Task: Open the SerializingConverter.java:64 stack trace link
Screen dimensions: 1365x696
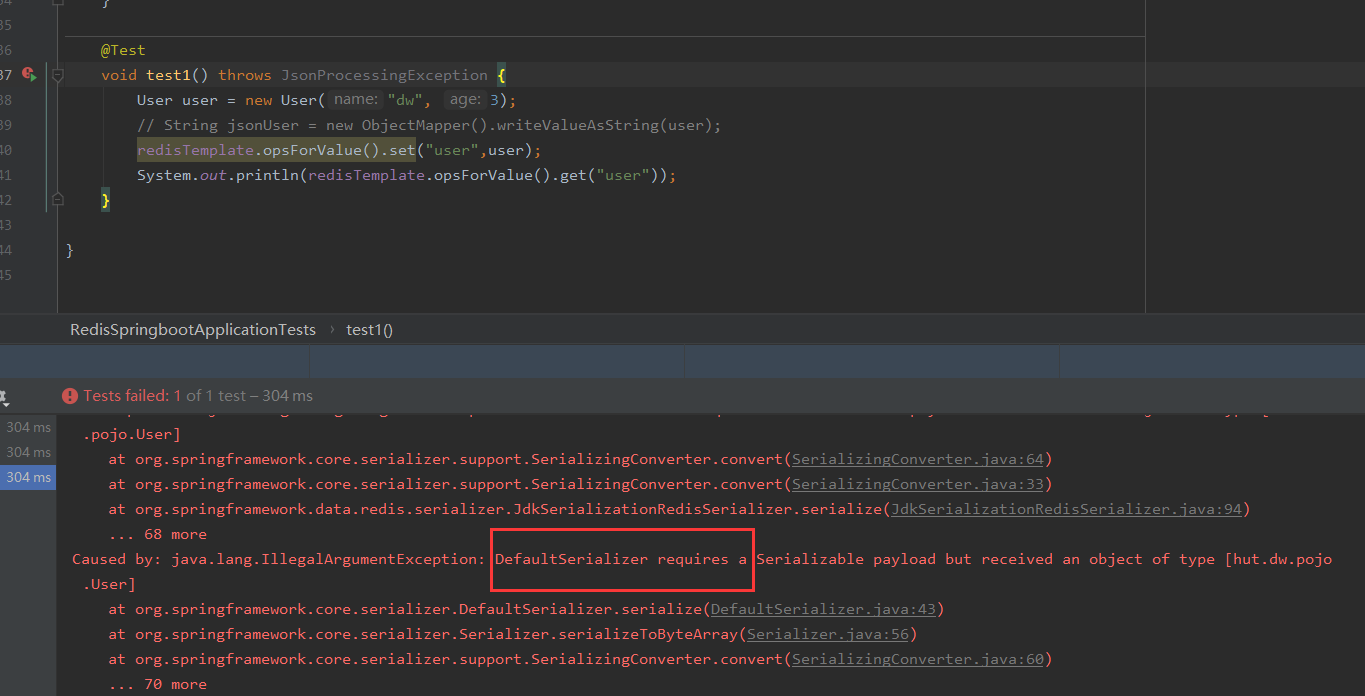Action: [x=917, y=459]
